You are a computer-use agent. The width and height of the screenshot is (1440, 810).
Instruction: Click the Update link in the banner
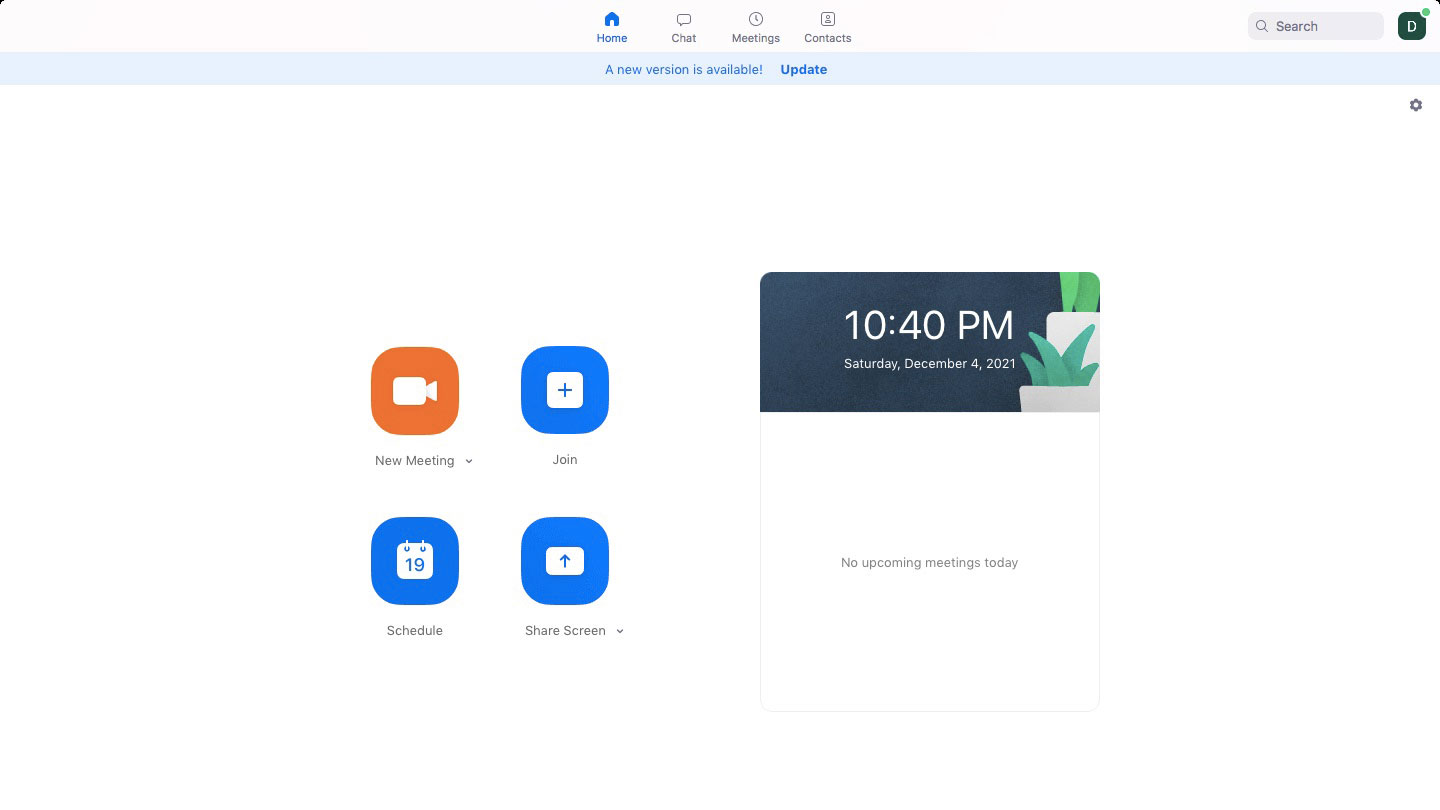804,69
